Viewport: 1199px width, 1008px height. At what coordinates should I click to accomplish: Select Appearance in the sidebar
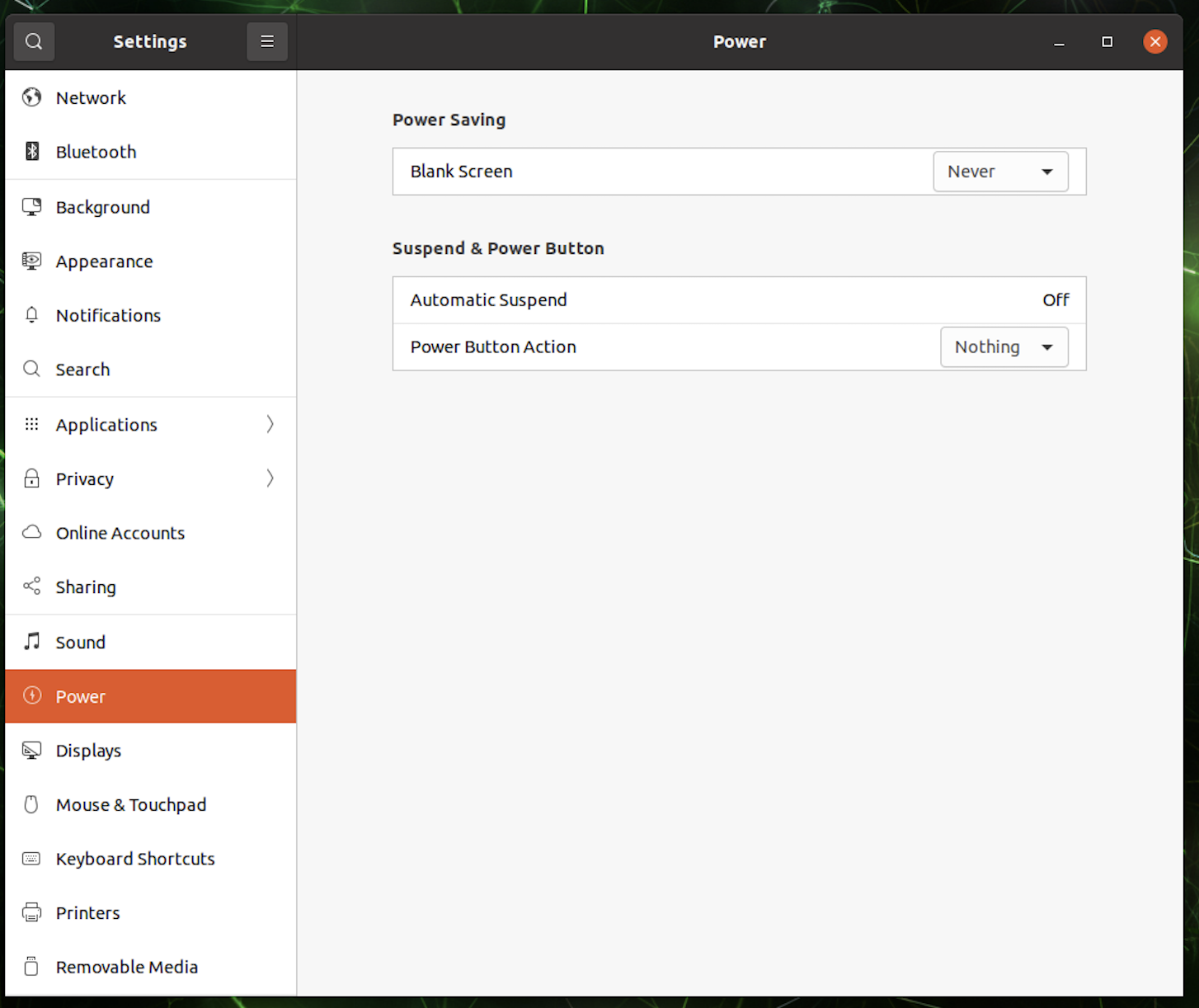tap(104, 261)
